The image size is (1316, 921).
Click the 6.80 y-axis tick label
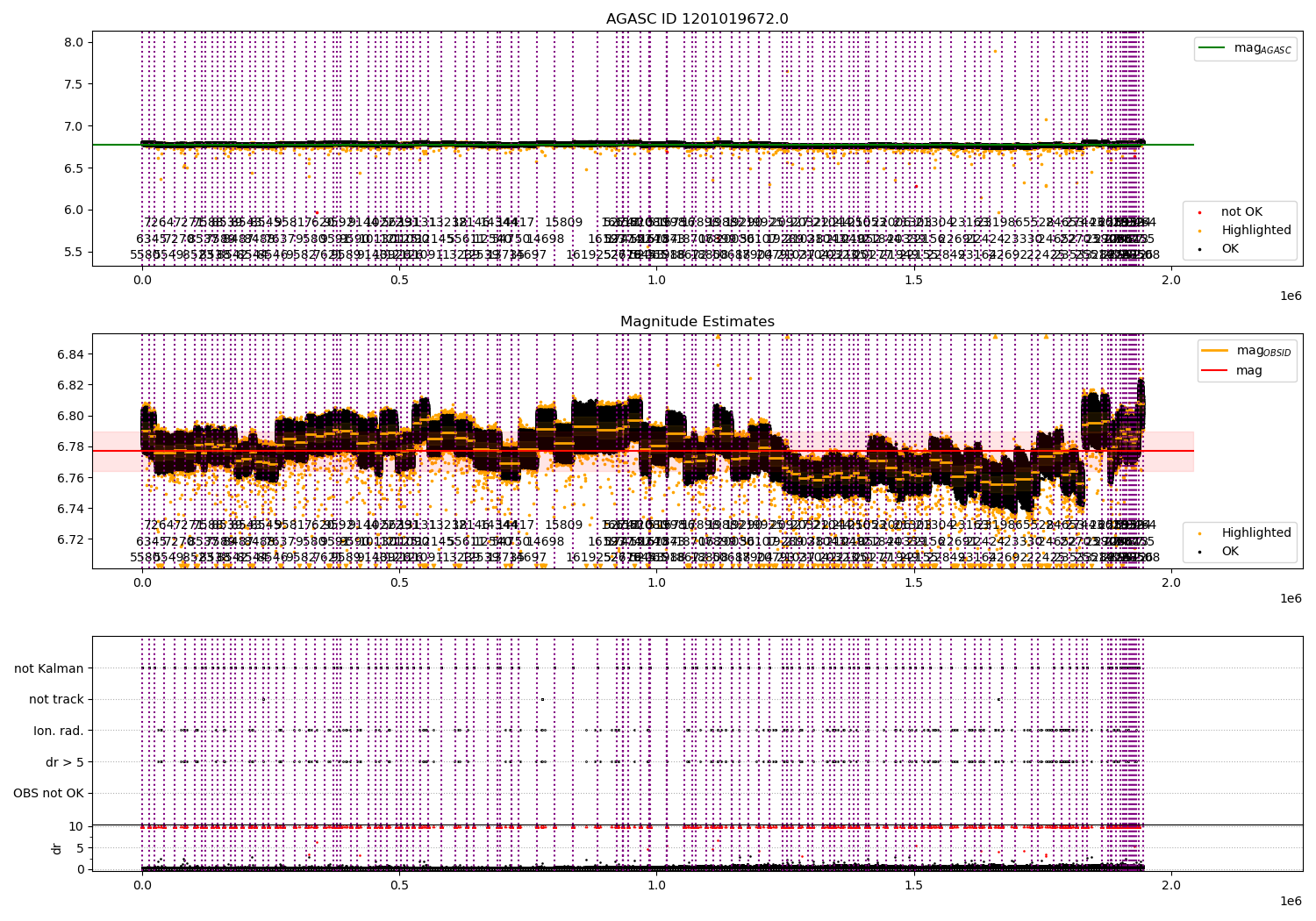[71, 416]
